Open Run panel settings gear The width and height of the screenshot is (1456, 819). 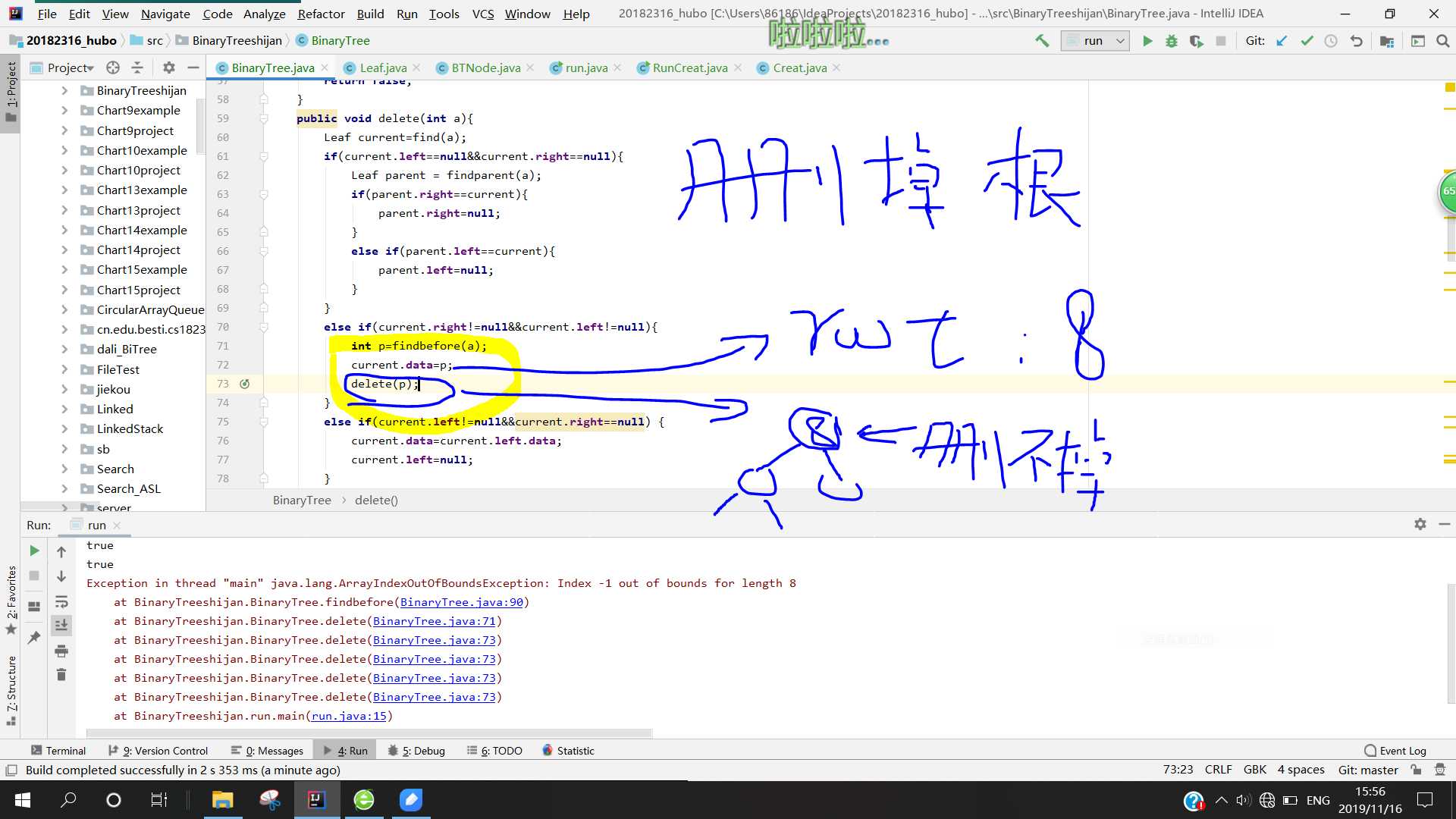coord(1420,524)
